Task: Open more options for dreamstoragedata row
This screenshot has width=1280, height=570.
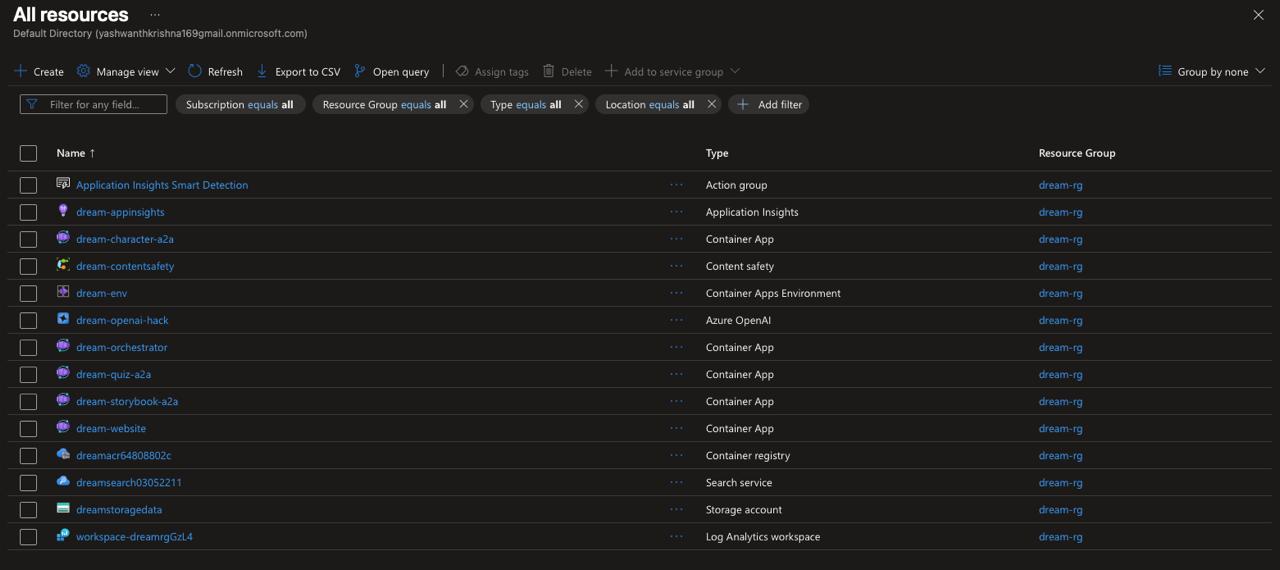Action: (x=677, y=509)
